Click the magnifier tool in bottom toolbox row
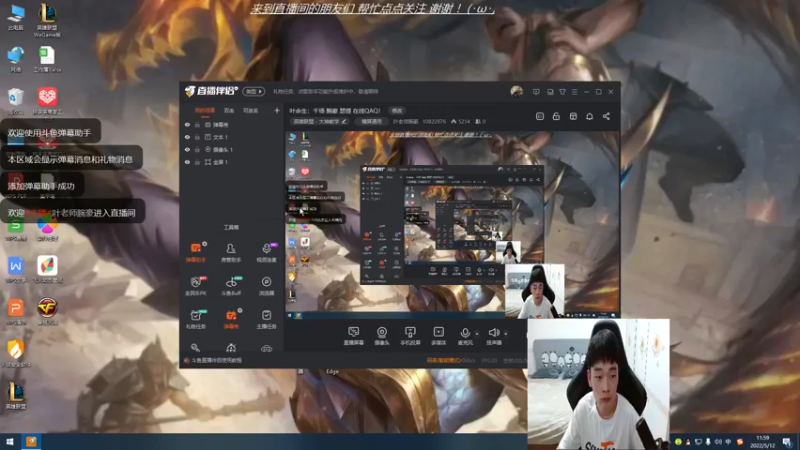The width and height of the screenshot is (800, 450). 195,348
